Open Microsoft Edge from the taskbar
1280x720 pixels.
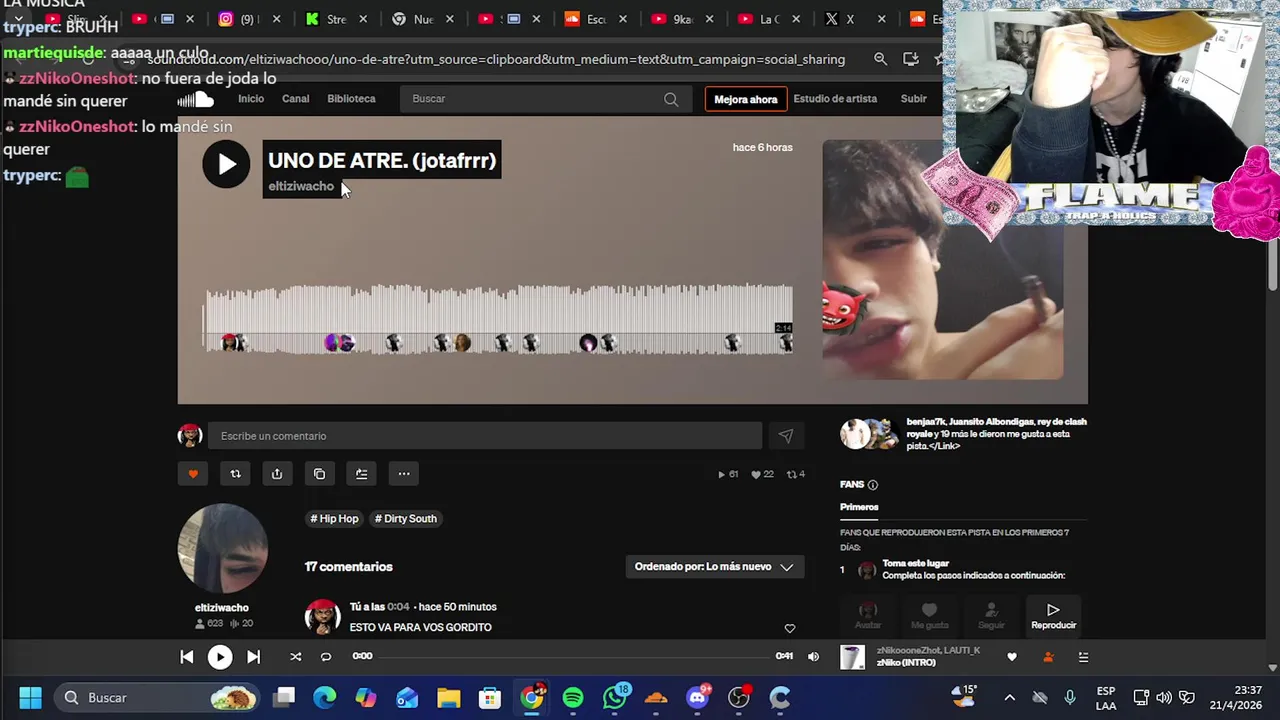click(x=324, y=697)
